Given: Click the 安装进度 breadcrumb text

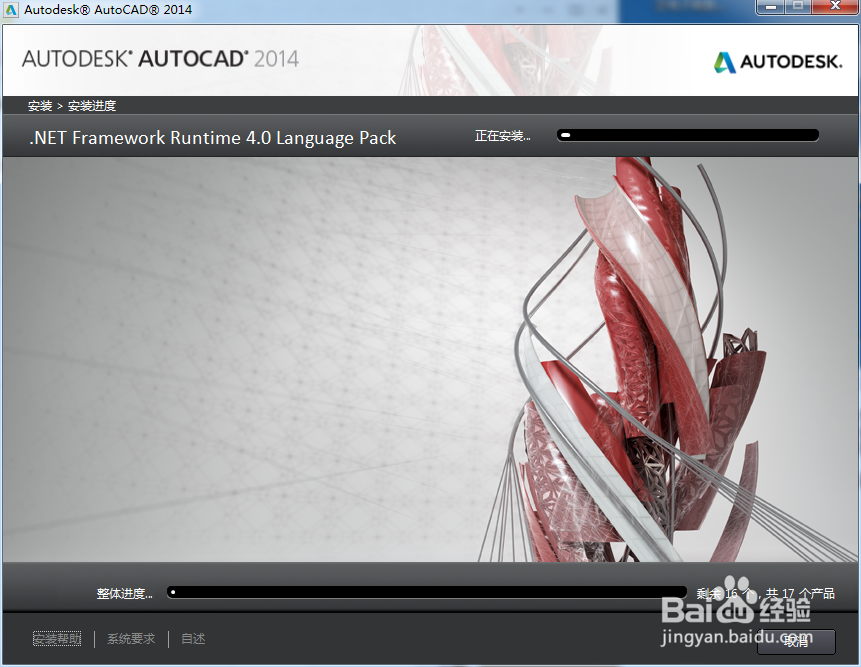Looking at the screenshot, I should 92,105.
